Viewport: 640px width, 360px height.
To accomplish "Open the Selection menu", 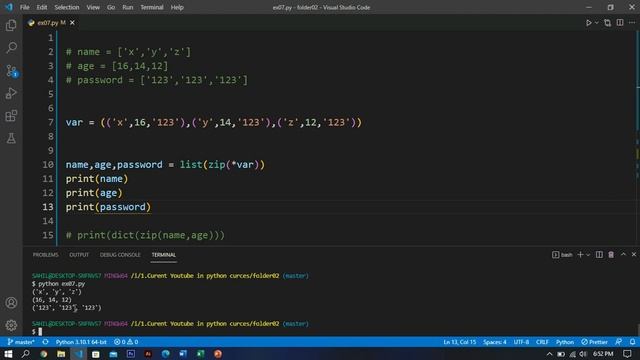I will tap(67, 7).
